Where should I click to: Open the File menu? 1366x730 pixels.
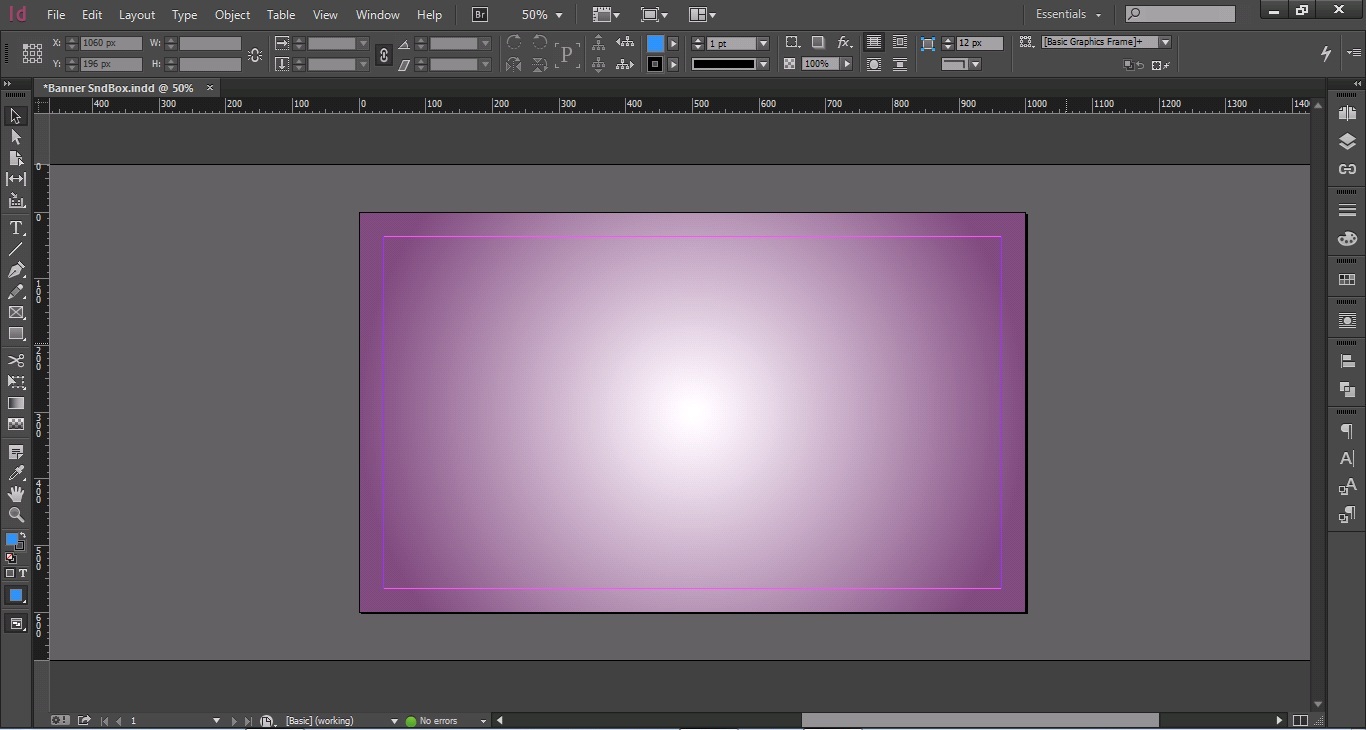click(56, 15)
